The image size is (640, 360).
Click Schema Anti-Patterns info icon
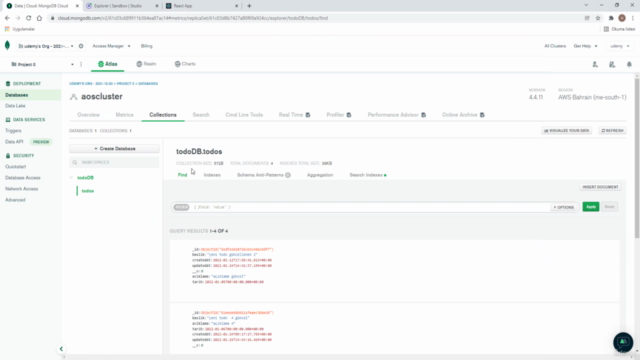288,175
